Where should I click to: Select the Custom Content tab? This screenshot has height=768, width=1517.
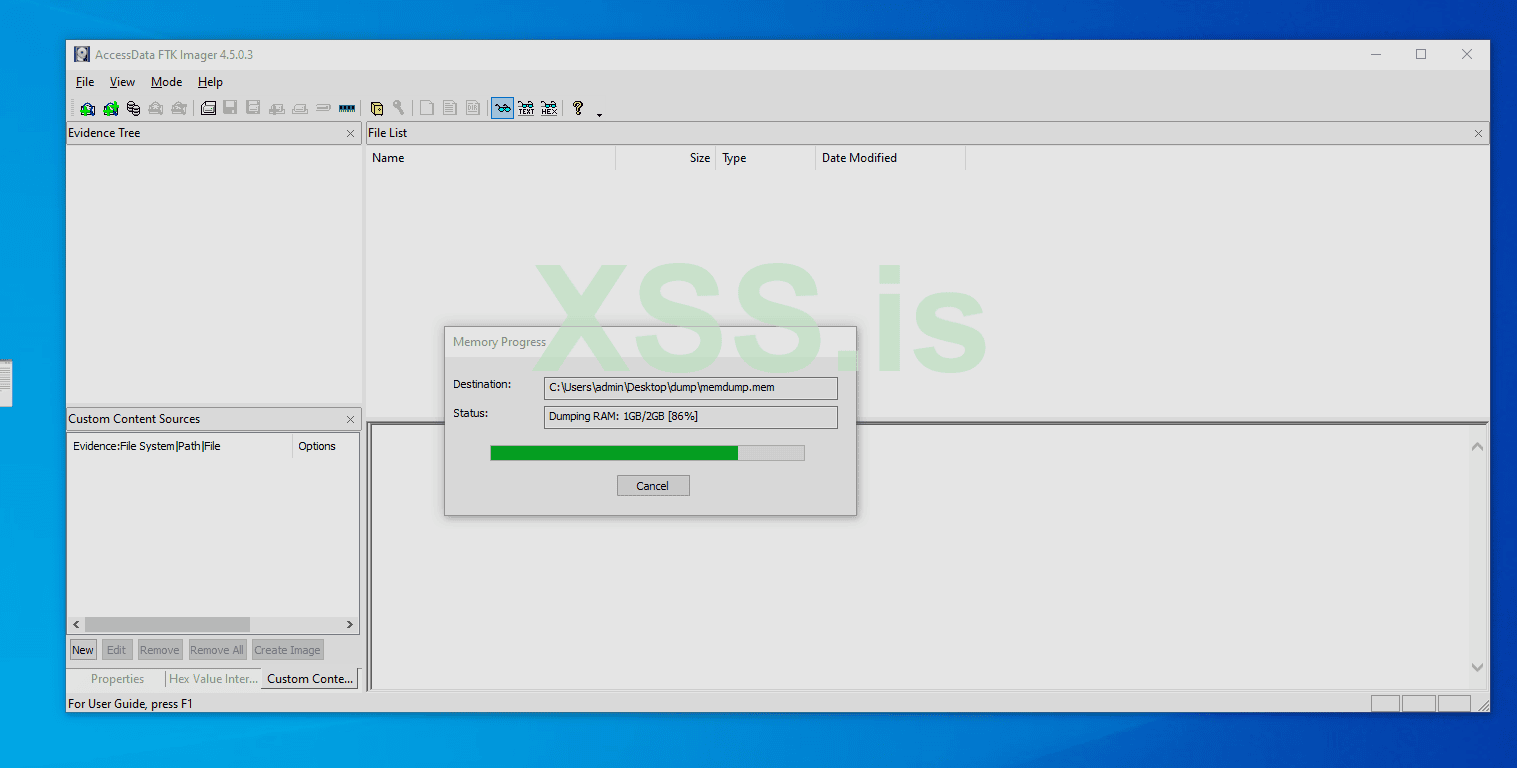pos(310,678)
